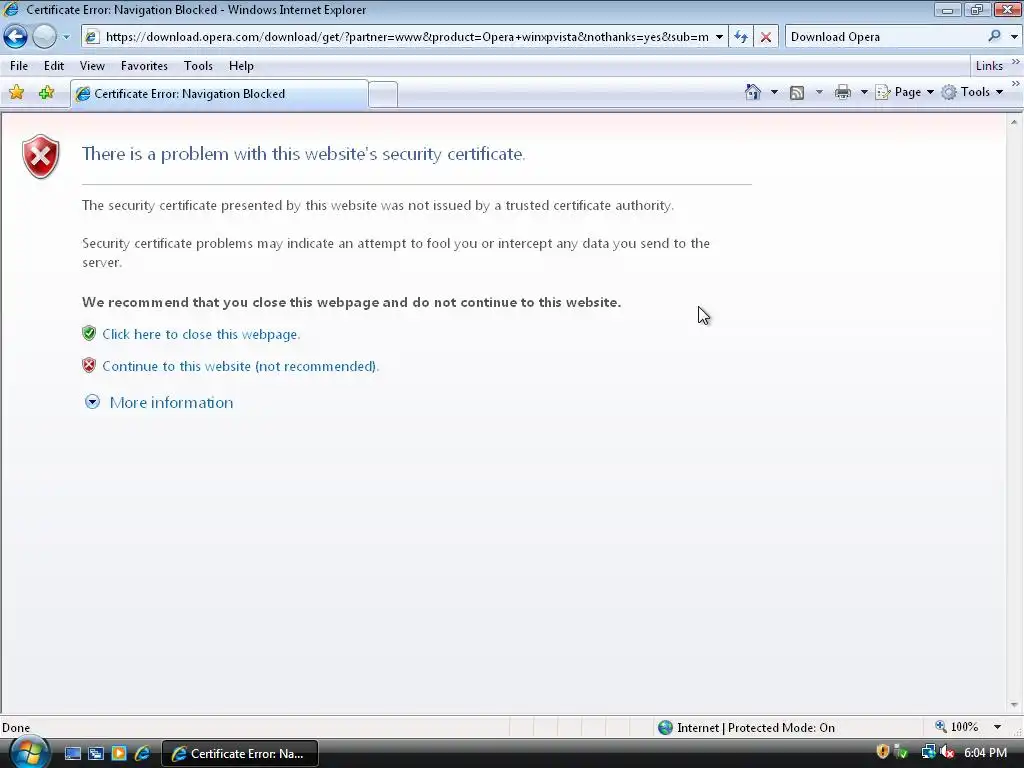1024x768 pixels.
Task: Click the Done status bar text
Action: [16, 728]
